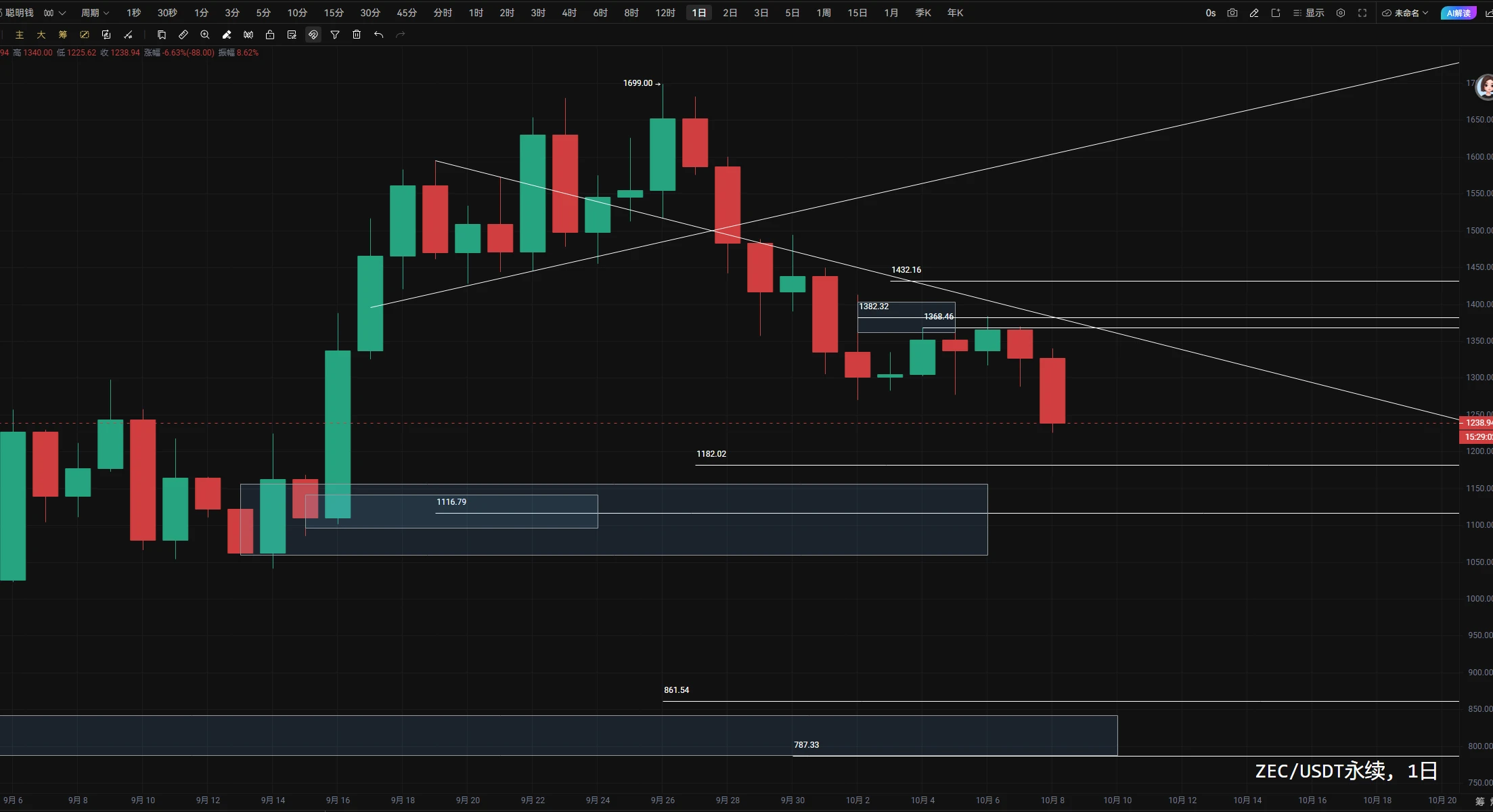Open chart settings hexagon icon
This screenshot has width=1493, height=812.
click(x=1341, y=13)
